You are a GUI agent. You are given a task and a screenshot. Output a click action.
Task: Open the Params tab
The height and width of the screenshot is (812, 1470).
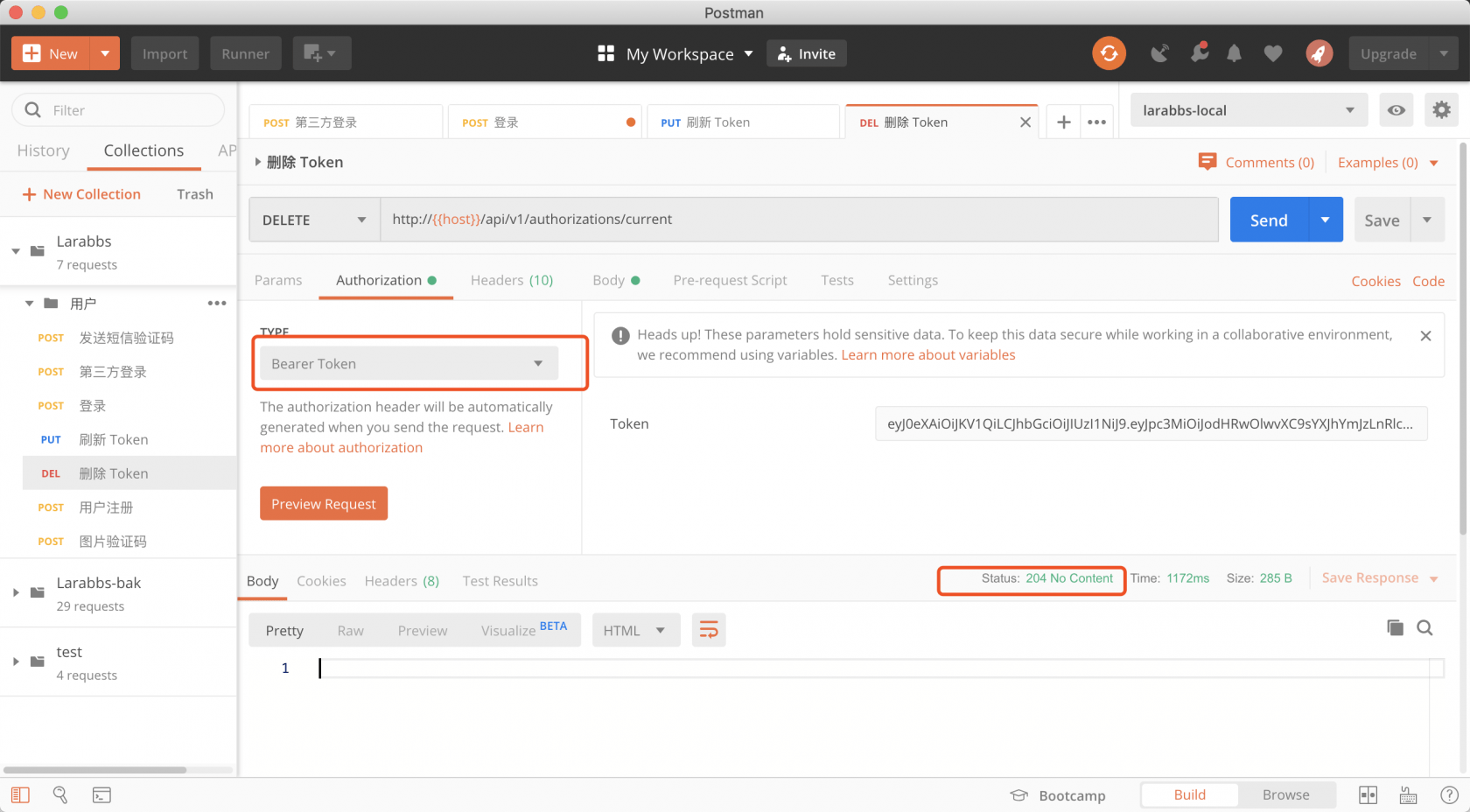(278, 280)
